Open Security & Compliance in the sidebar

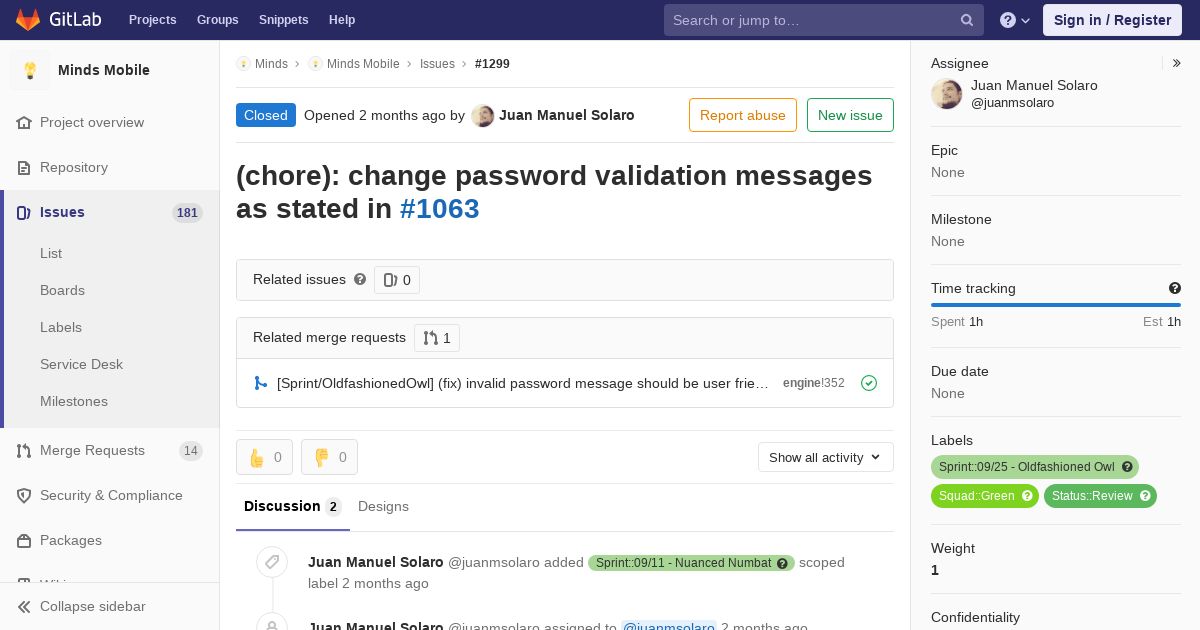(111, 495)
